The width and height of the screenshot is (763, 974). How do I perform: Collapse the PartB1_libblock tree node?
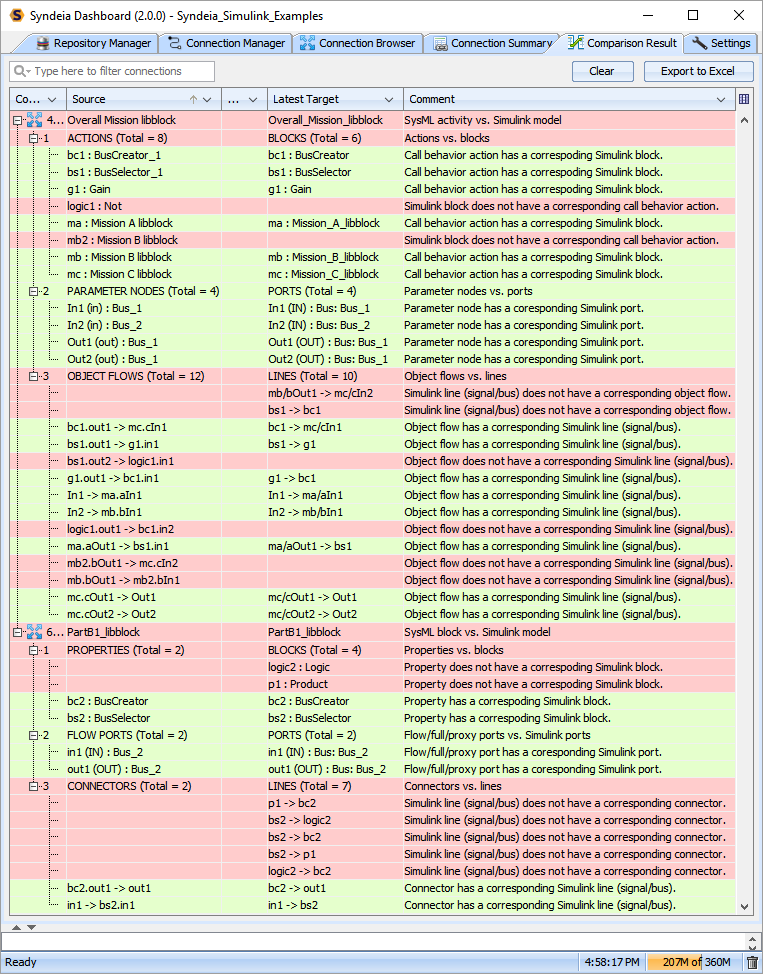click(17, 632)
